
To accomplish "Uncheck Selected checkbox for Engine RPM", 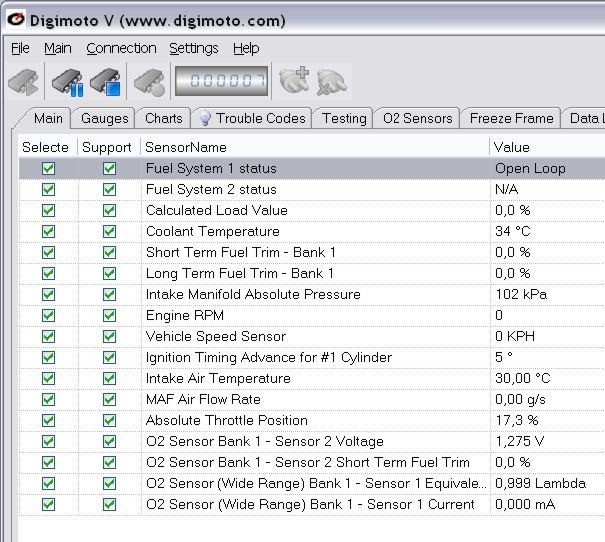I will pos(48,316).
